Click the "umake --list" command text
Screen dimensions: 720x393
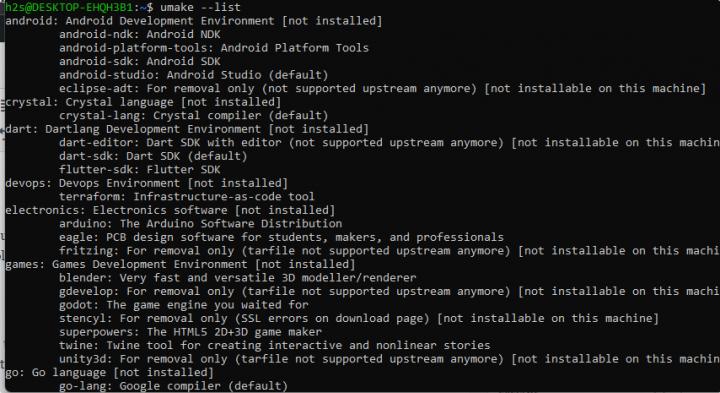coord(200,7)
